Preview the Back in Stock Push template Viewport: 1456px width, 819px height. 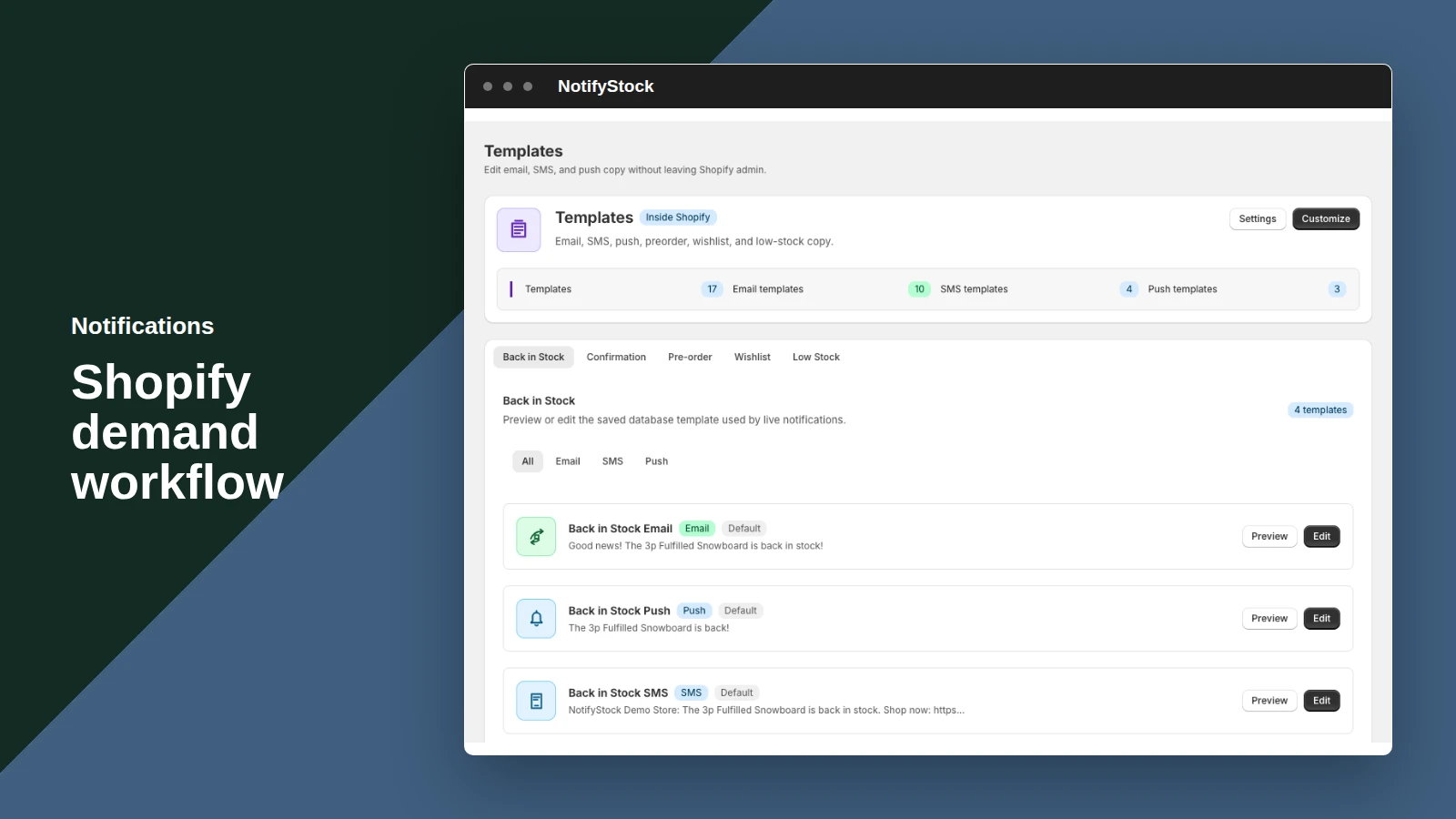[1269, 619]
